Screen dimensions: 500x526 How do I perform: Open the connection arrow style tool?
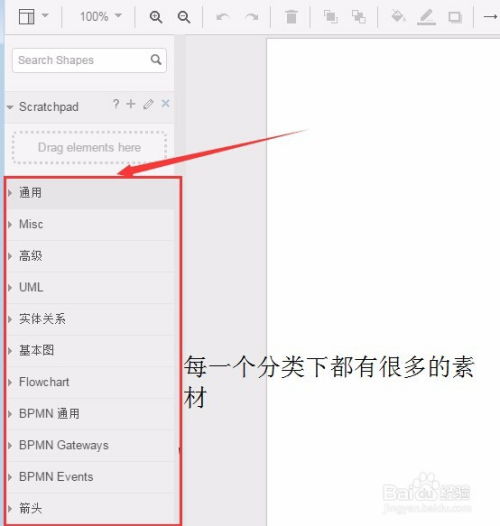pyautogui.click(x=491, y=16)
